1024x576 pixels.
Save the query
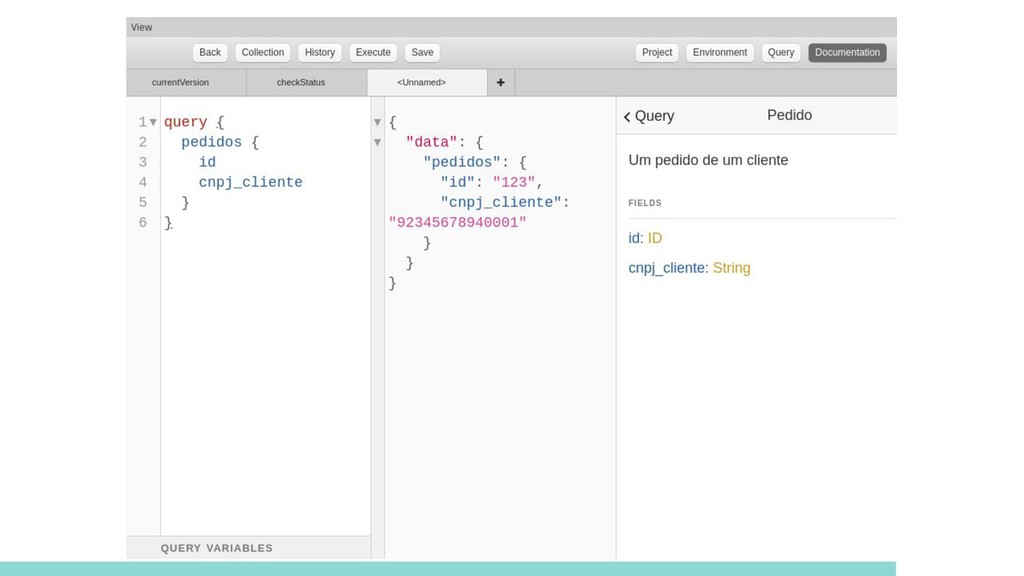pos(422,52)
